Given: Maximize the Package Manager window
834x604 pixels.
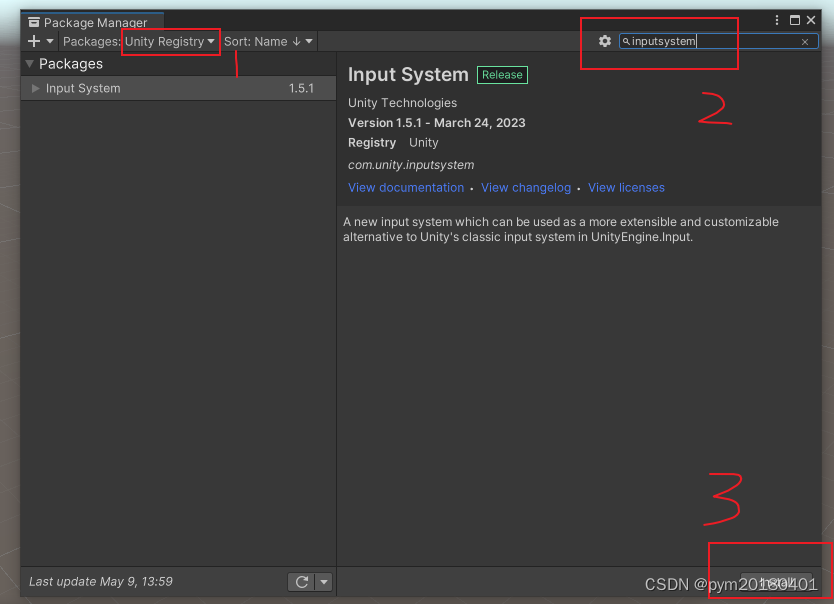Looking at the screenshot, I should coord(795,20).
